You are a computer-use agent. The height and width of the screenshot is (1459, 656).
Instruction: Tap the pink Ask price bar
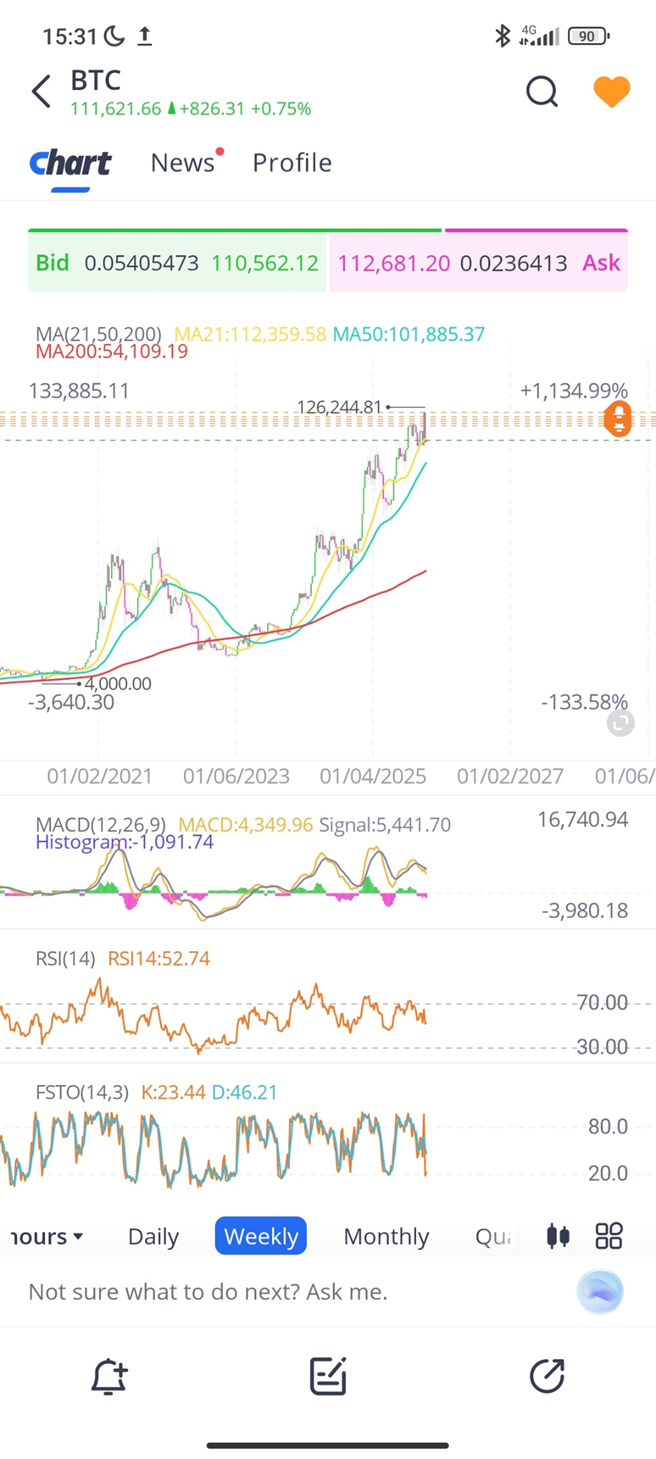coord(479,263)
